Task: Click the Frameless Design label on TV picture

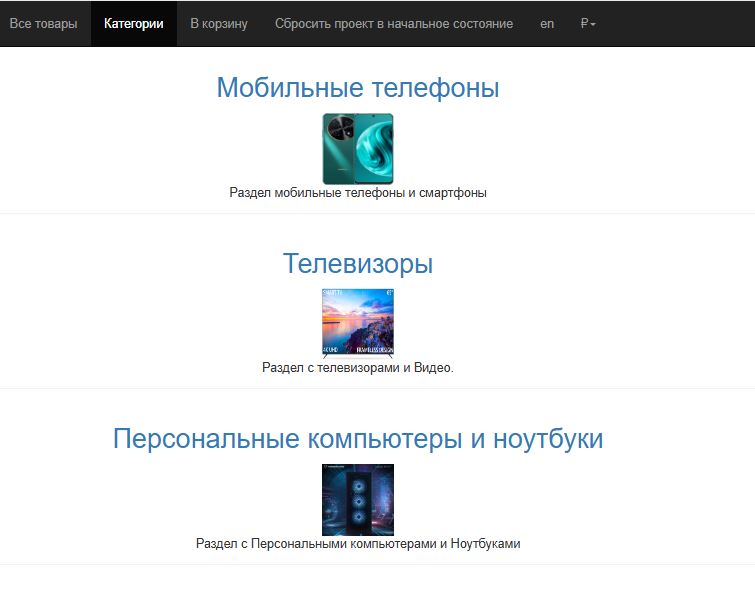Action: pyautogui.click(x=375, y=349)
